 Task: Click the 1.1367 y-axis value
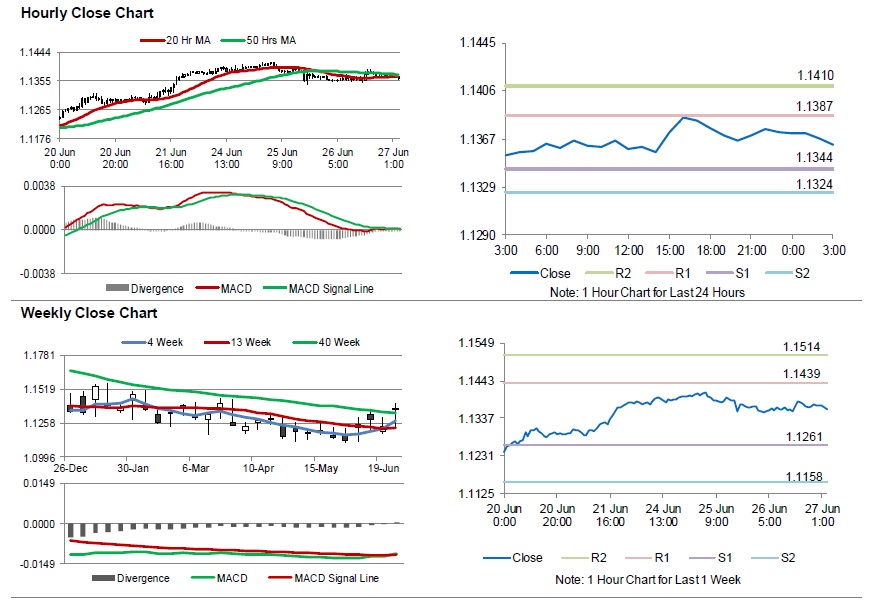(x=478, y=139)
